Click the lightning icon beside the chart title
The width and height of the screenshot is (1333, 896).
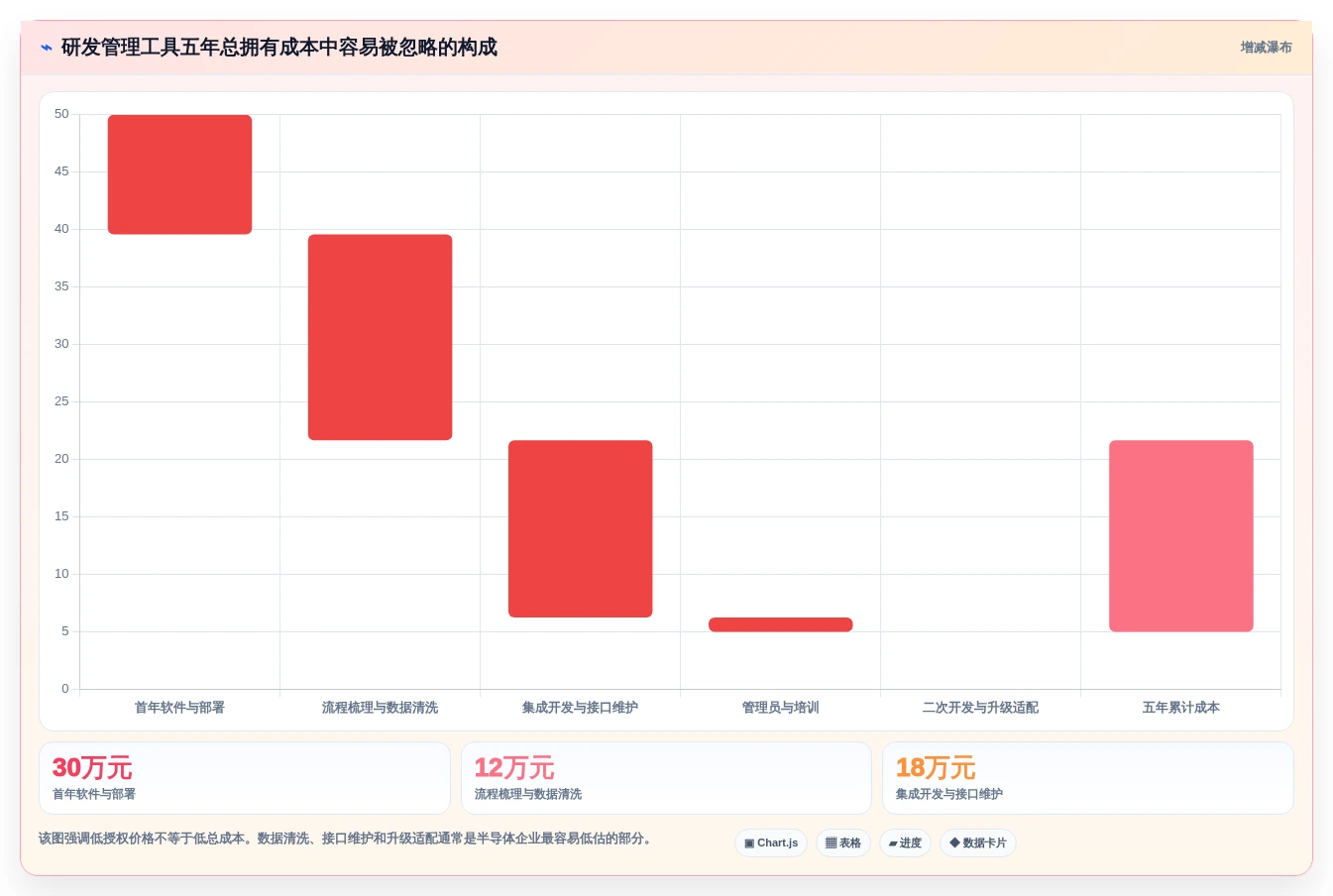(x=47, y=48)
